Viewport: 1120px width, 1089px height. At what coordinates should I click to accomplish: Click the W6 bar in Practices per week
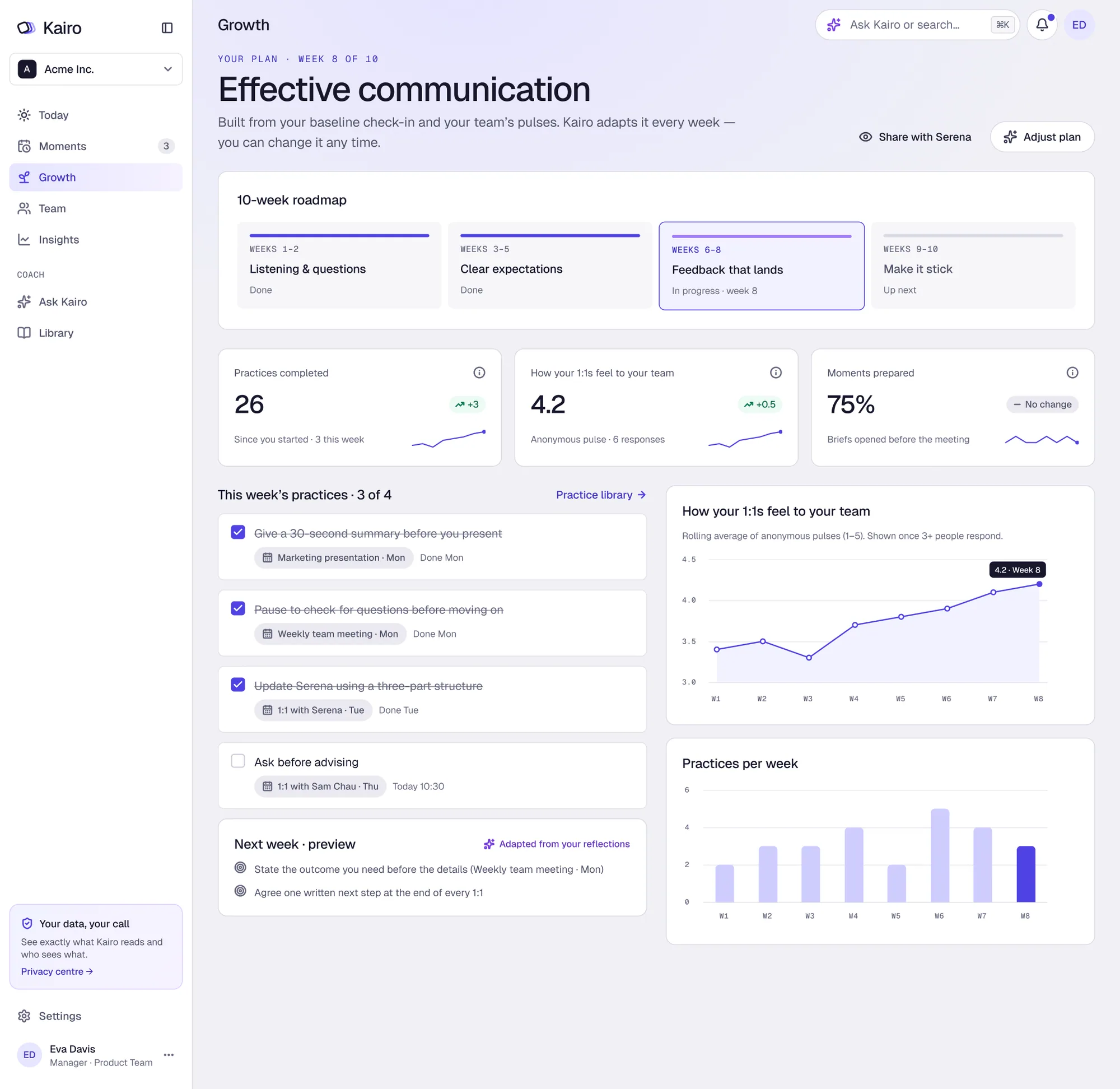click(939, 855)
